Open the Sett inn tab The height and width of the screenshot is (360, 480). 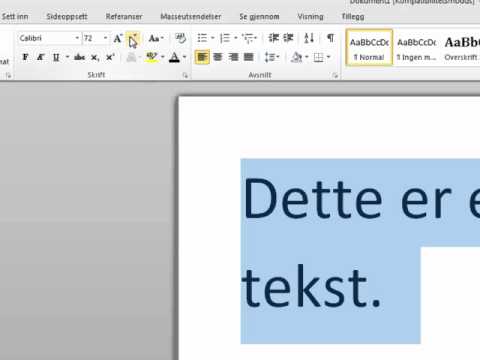15,16
